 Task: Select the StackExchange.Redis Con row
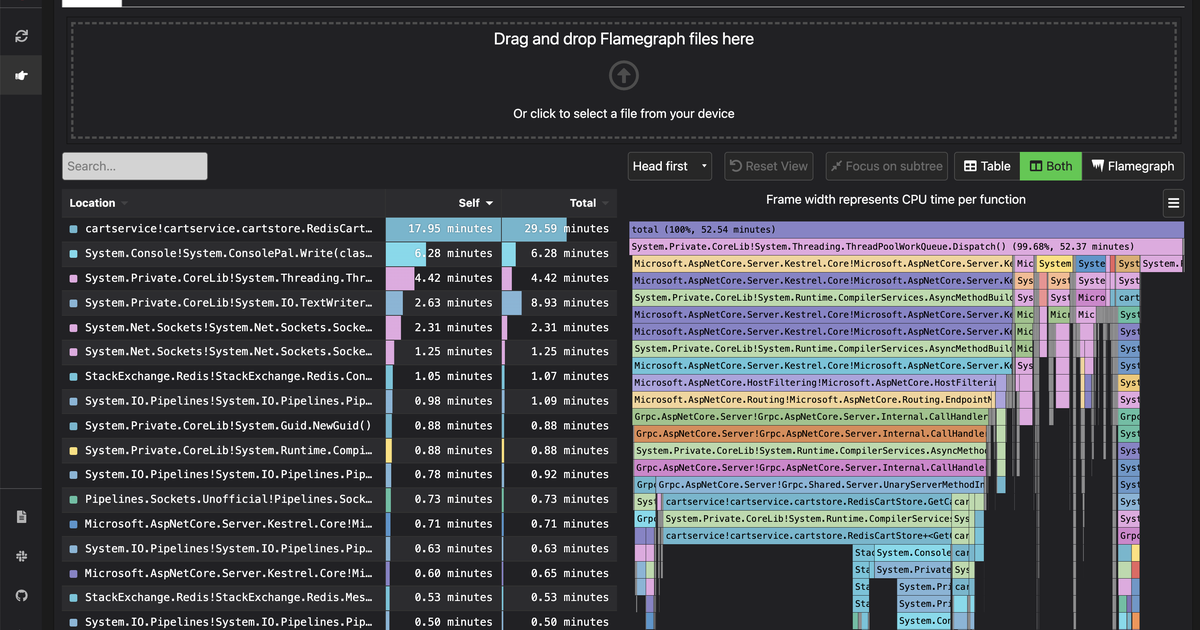(x=339, y=376)
